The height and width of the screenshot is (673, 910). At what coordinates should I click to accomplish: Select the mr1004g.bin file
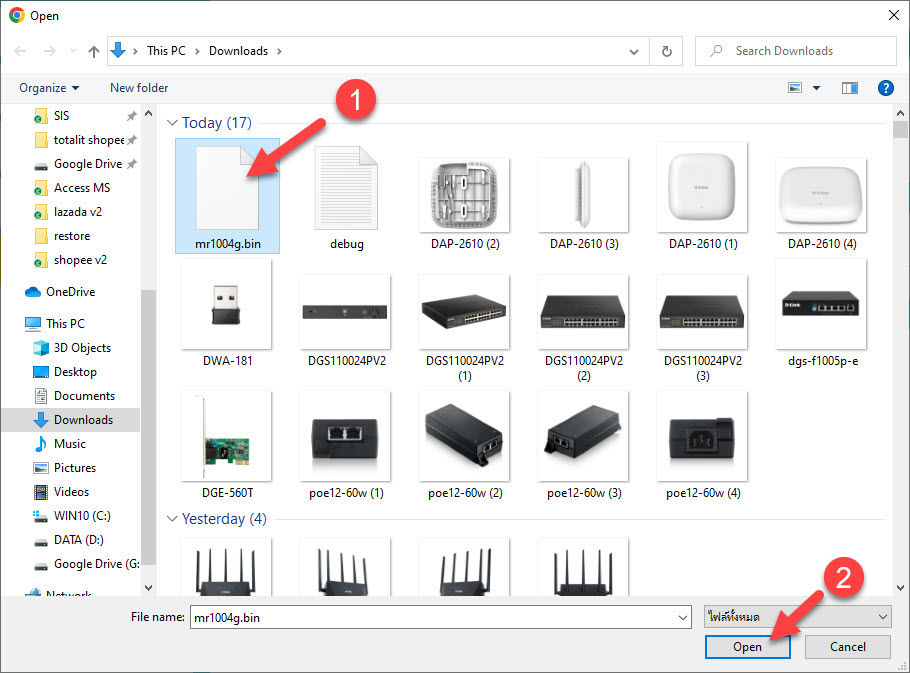(228, 196)
